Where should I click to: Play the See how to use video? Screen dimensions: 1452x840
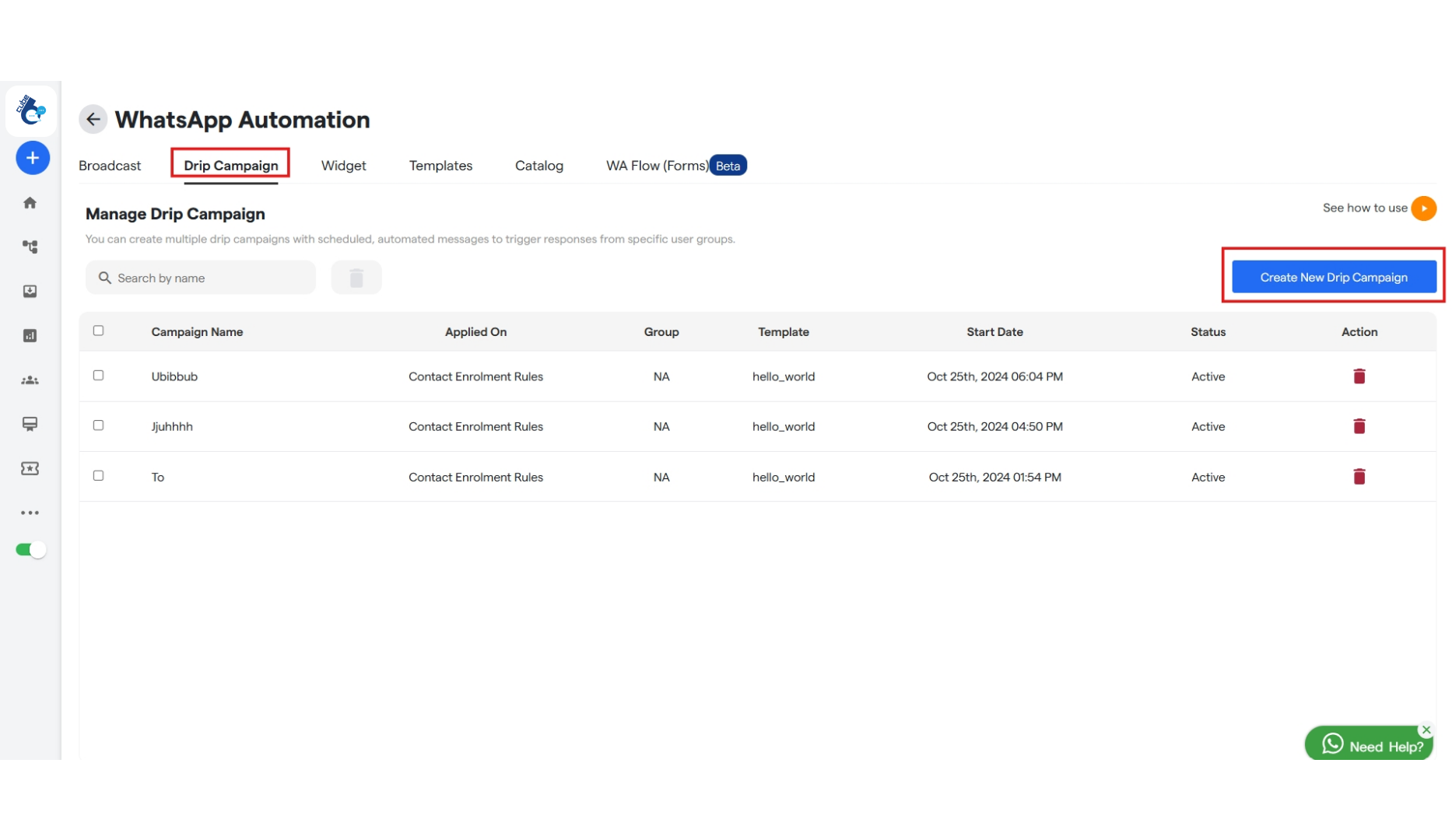coord(1424,208)
